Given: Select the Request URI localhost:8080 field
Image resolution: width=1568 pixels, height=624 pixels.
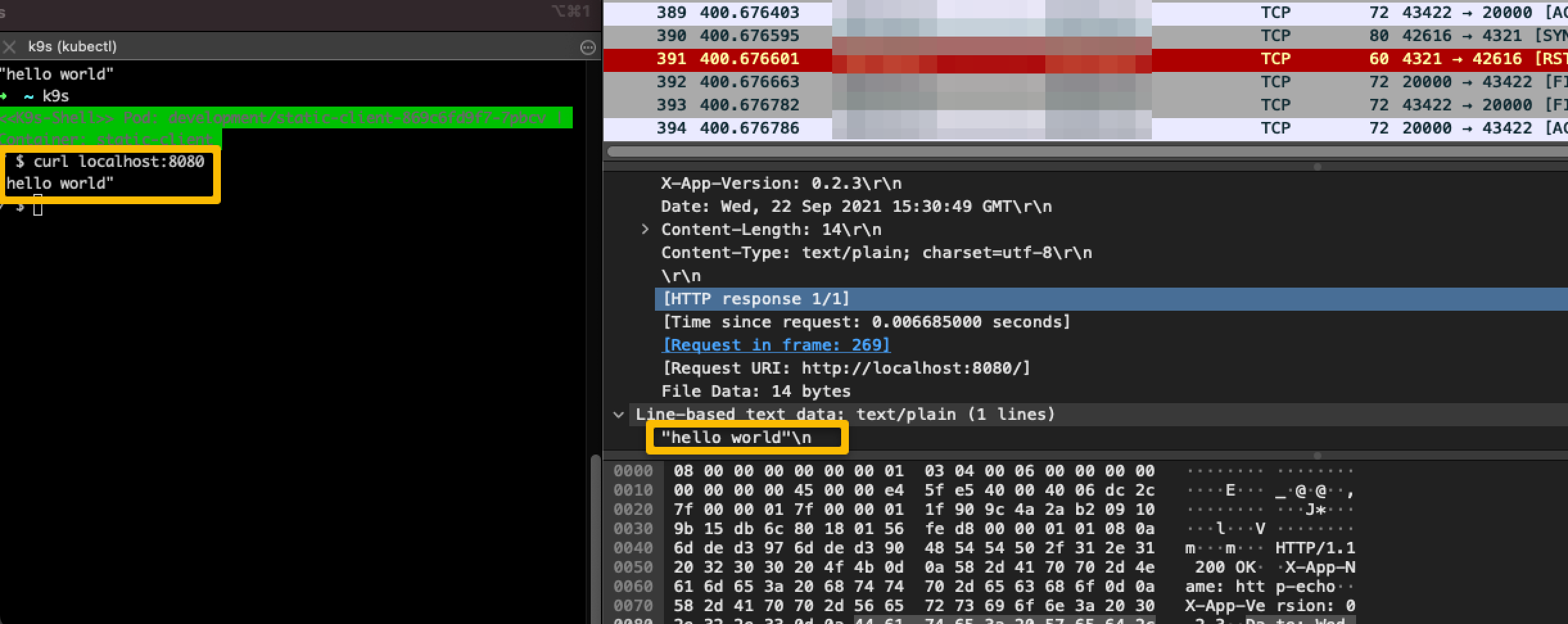Looking at the screenshot, I should pyautogui.click(x=846, y=368).
